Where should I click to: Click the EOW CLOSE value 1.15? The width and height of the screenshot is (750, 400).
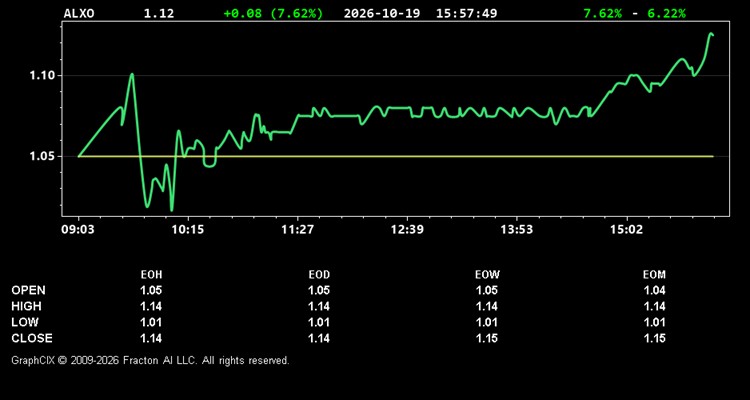487,338
